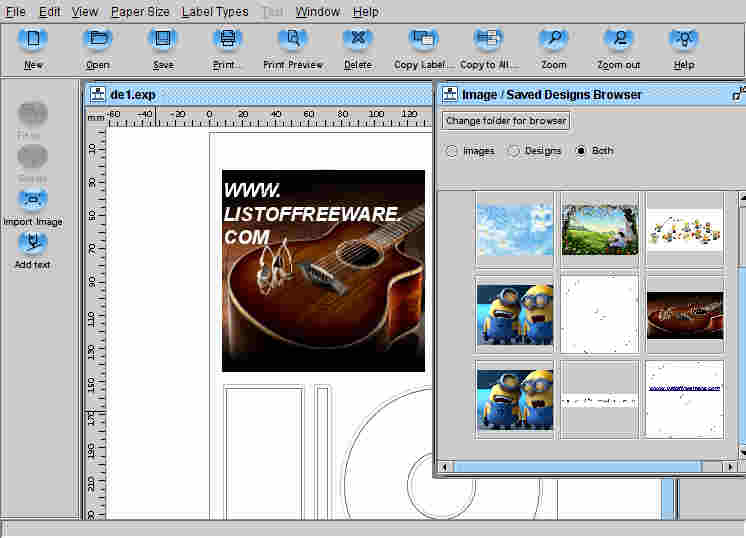This screenshot has height=538, width=746.
Task: Click the Zoom toolbar icon
Action: [553, 39]
